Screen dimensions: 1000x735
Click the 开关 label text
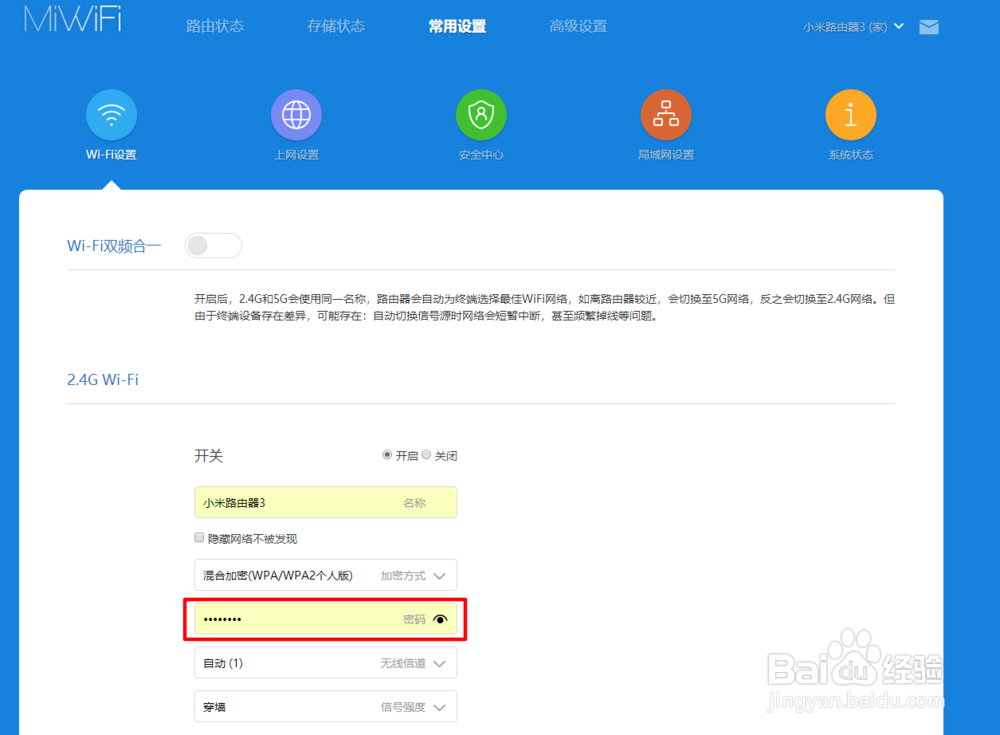(x=209, y=456)
